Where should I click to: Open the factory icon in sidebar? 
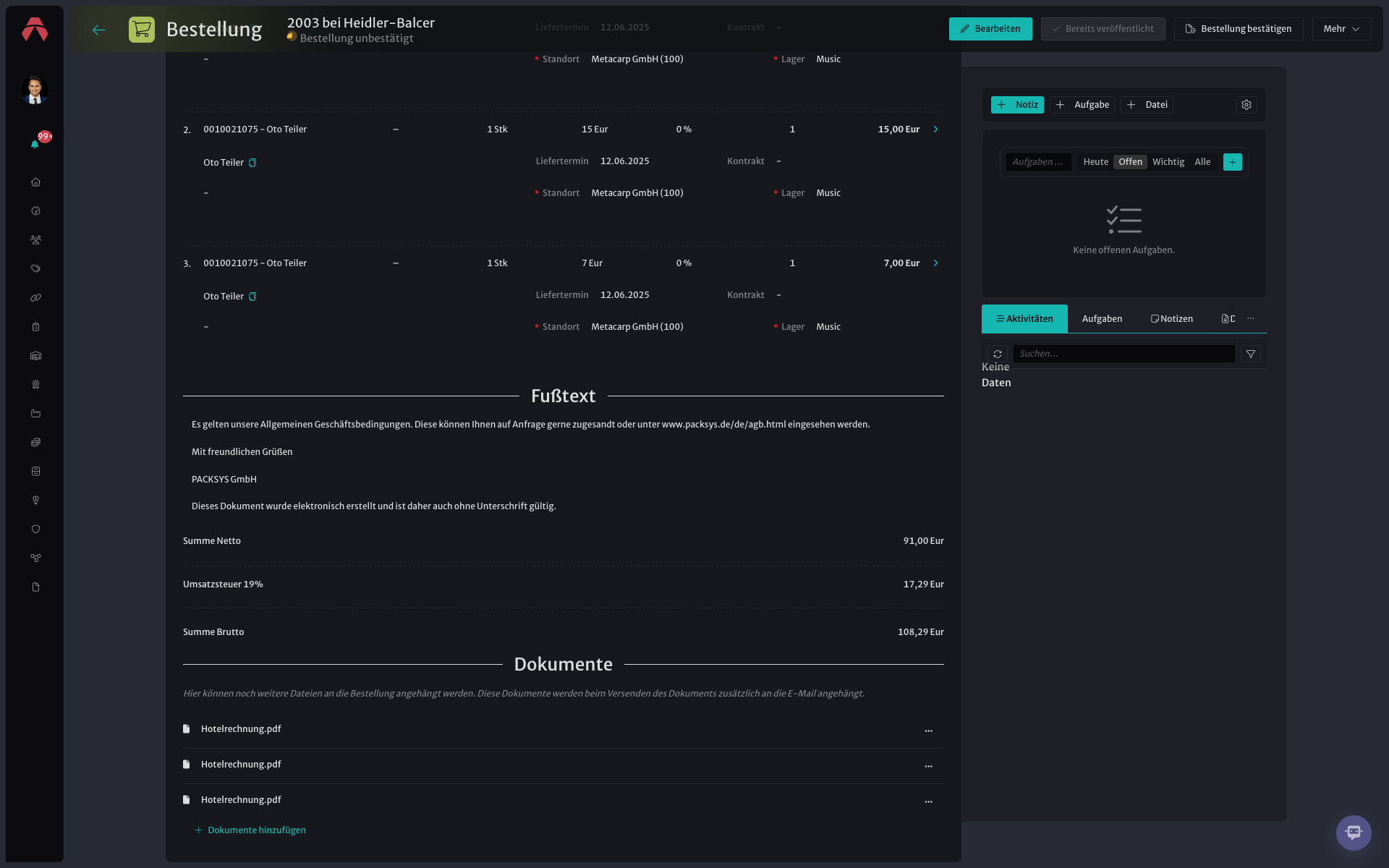[x=35, y=414]
